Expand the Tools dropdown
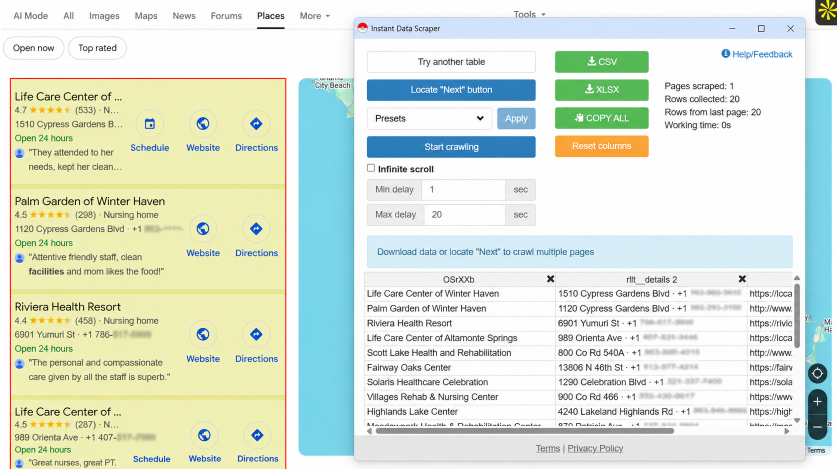The height and width of the screenshot is (469, 837). [x=530, y=14]
